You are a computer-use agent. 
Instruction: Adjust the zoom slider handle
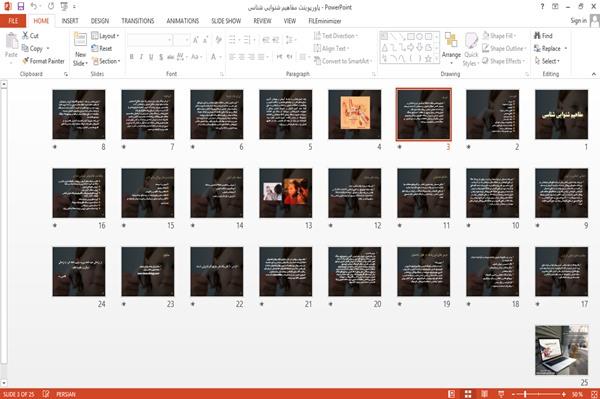click(525, 394)
